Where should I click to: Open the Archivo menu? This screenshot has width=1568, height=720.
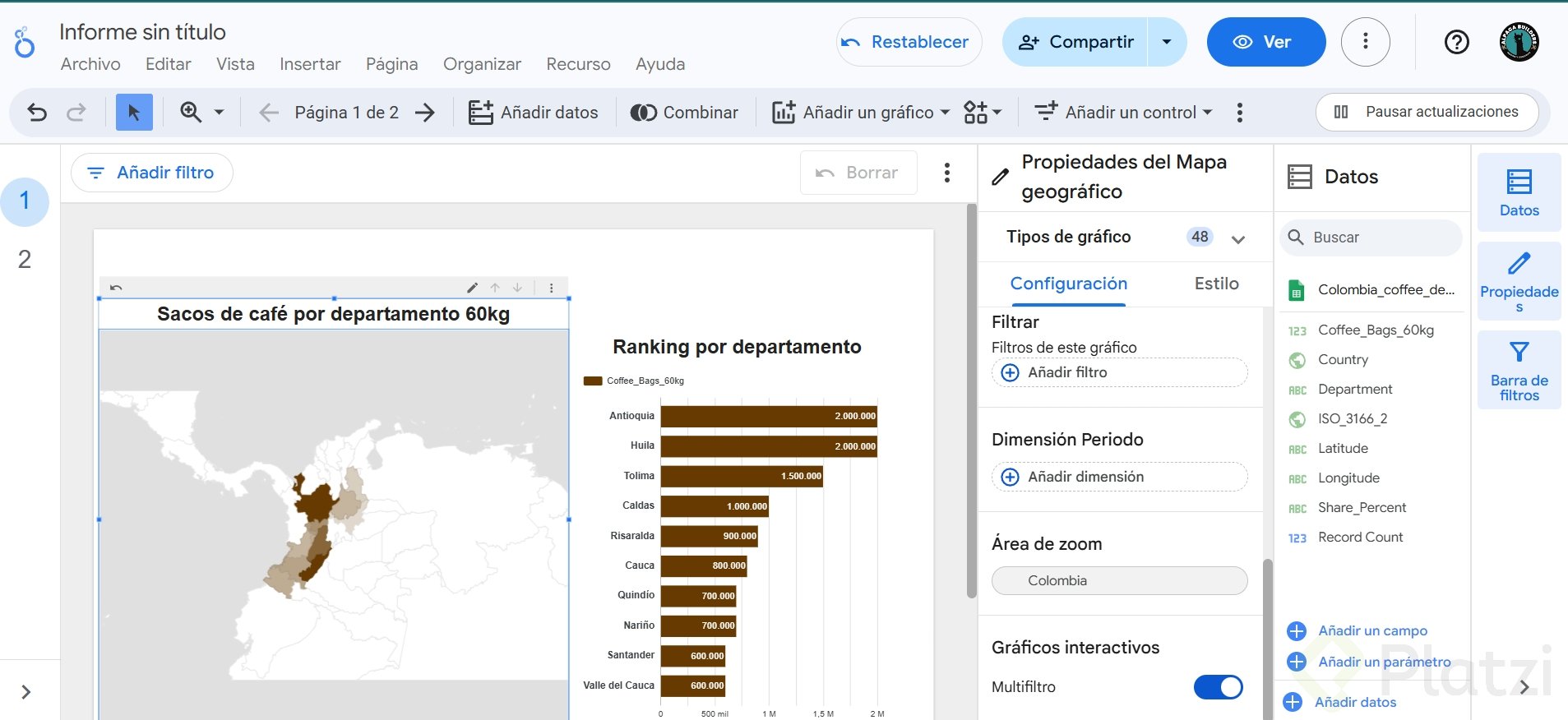pyautogui.click(x=90, y=64)
